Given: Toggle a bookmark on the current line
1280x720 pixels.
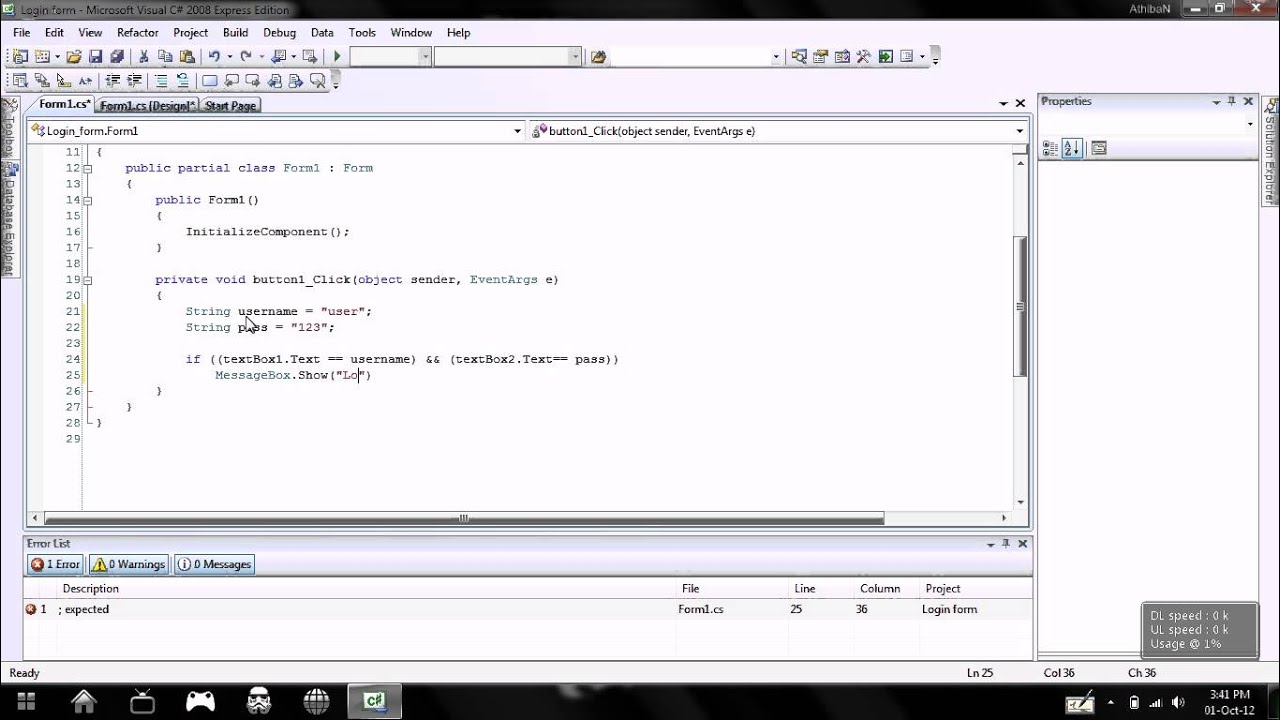Looking at the screenshot, I should click(x=209, y=81).
